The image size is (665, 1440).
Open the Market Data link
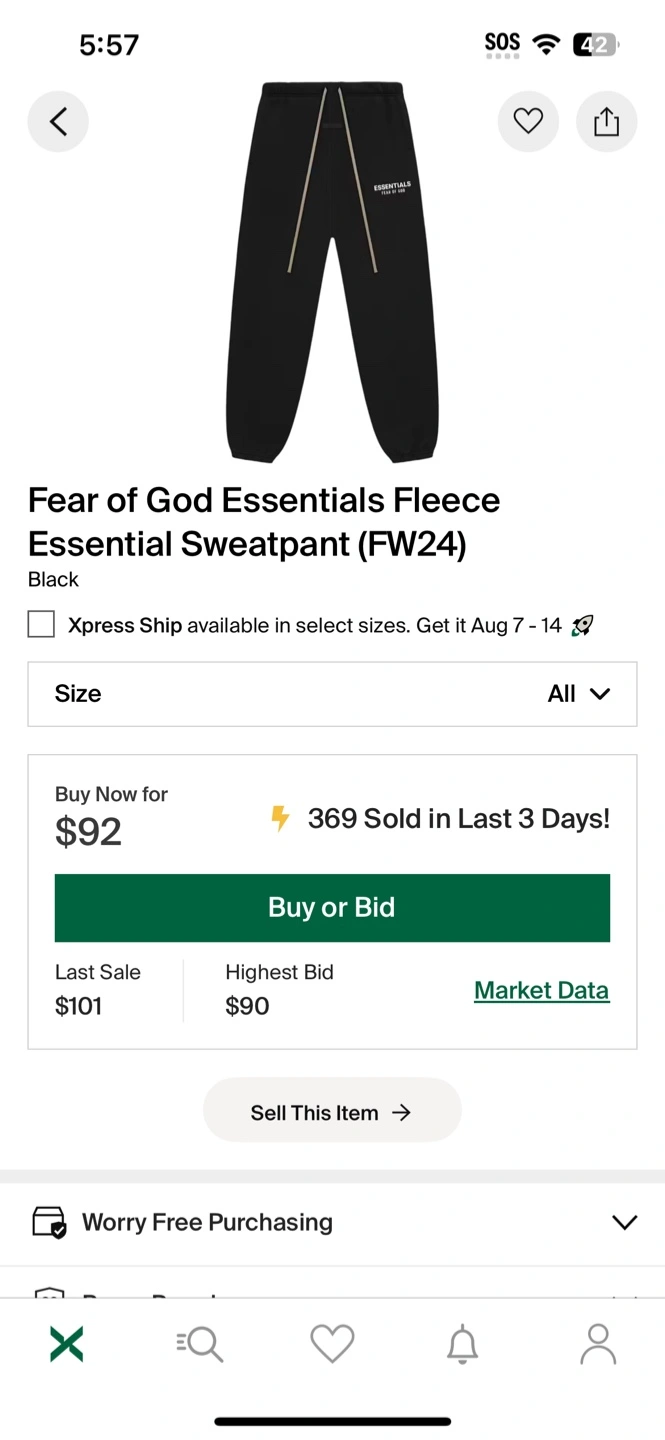(x=541, y=990)
